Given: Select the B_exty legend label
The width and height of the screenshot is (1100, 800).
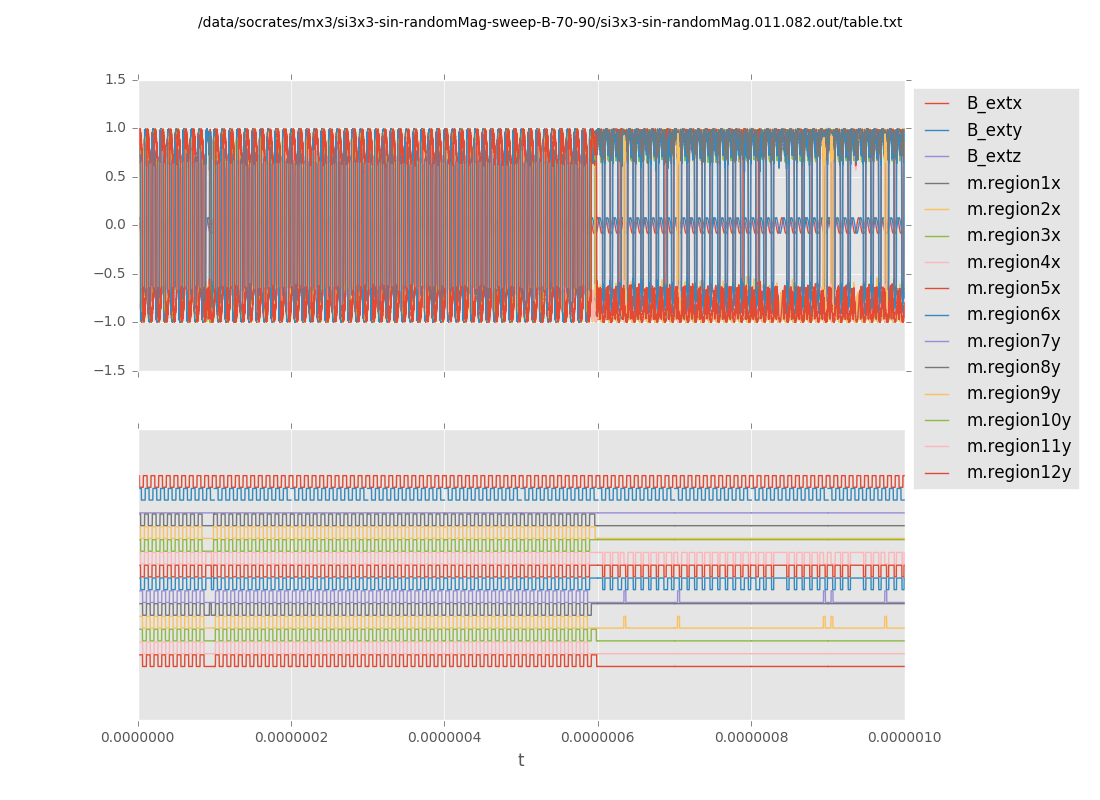Looking at the screenshot, I should (x=993, y=130).
